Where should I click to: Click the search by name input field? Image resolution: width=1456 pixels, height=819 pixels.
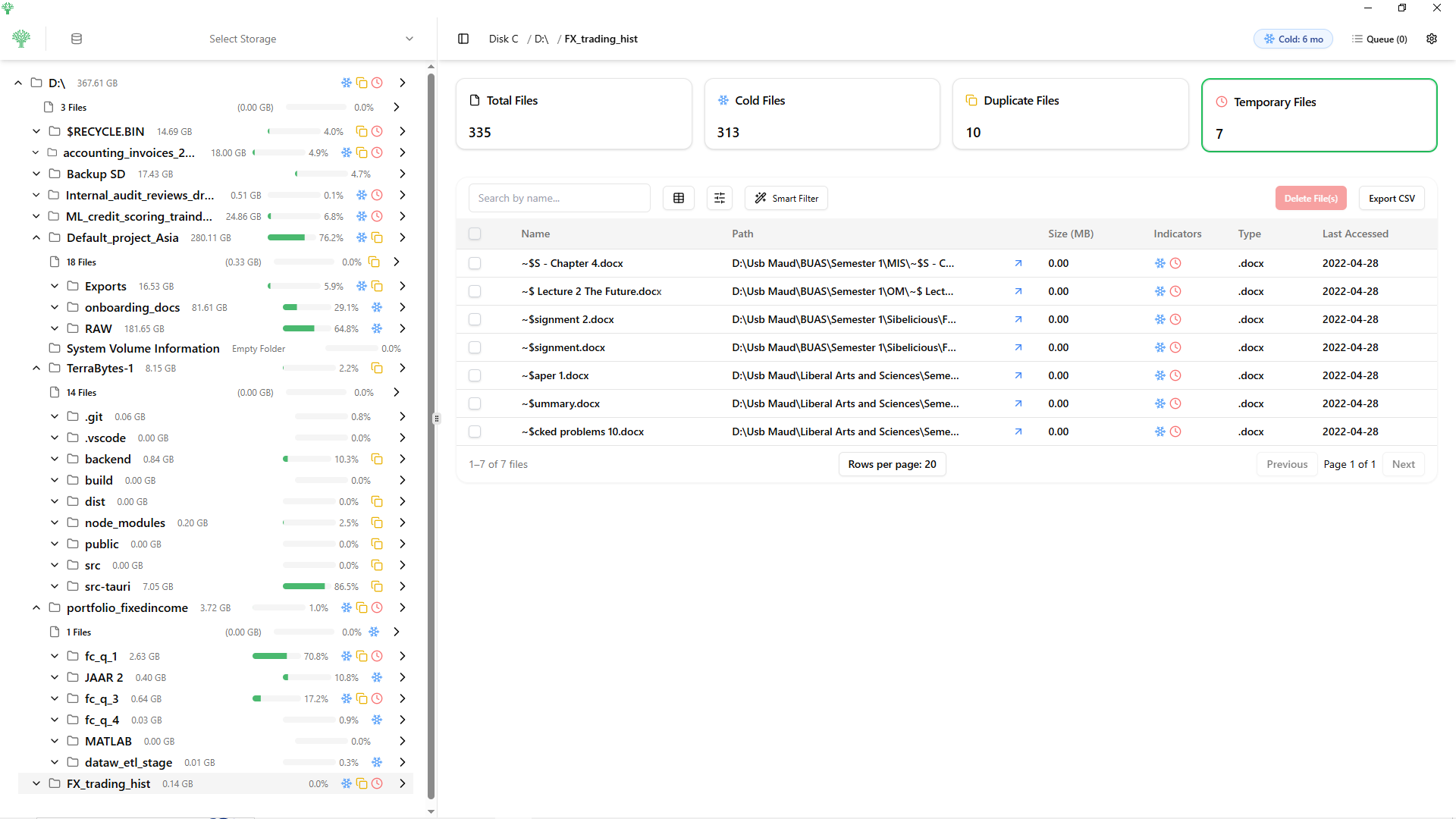[x=559, y=198]
